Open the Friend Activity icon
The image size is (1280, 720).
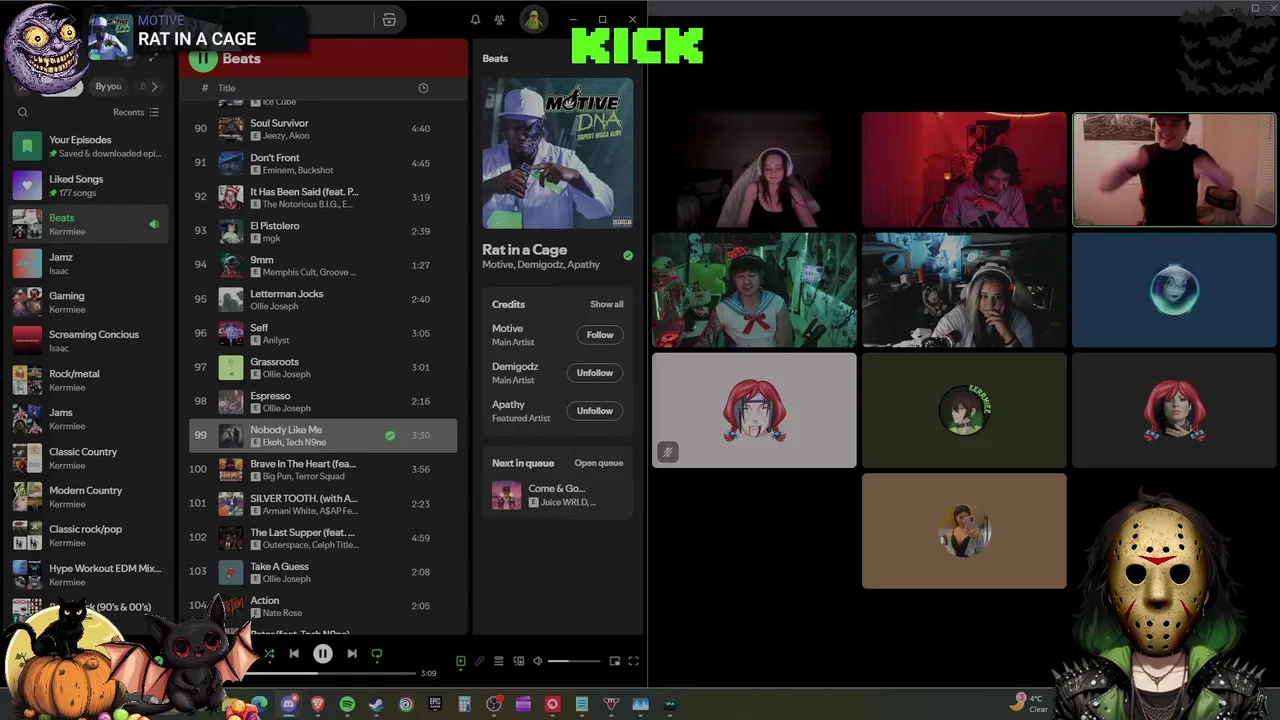coord(499,20)
